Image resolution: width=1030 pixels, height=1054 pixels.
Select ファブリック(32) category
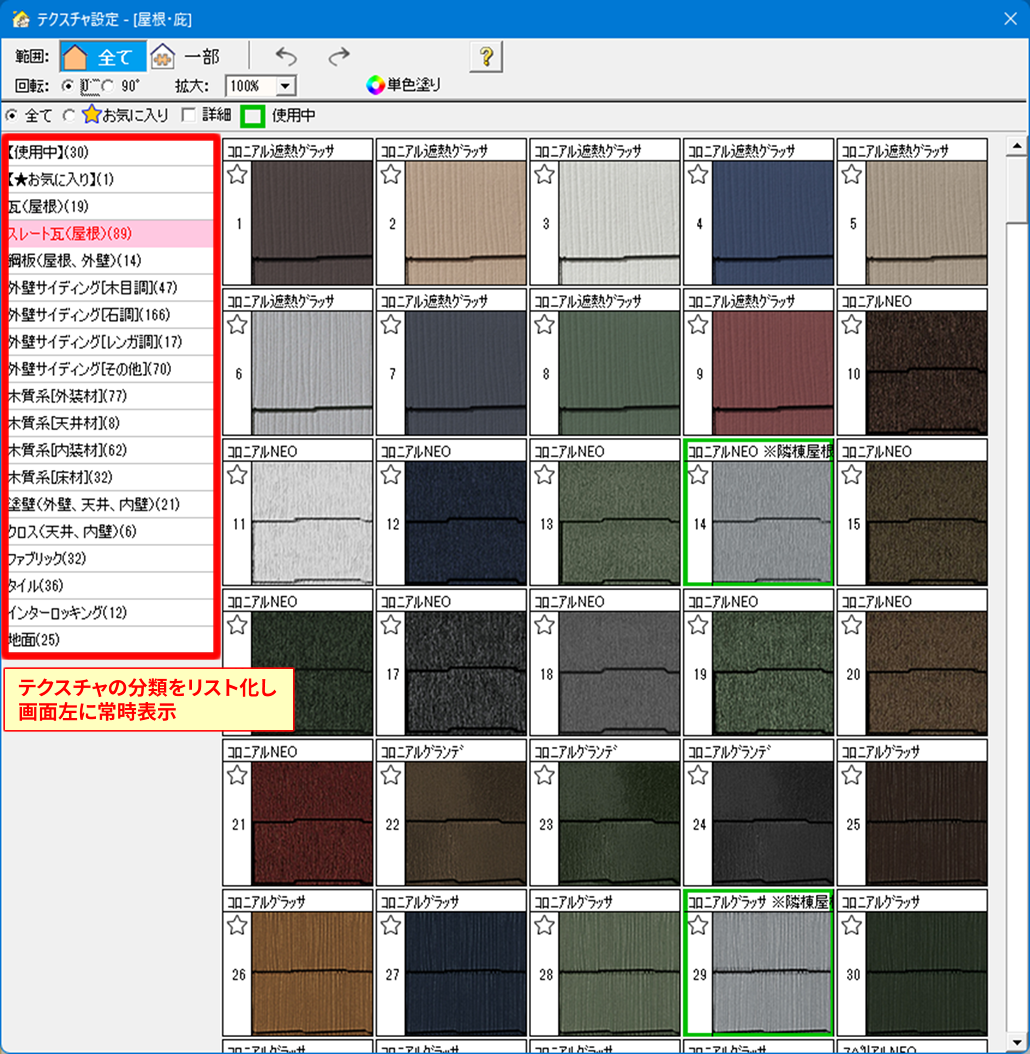click(x=110, y=559)
